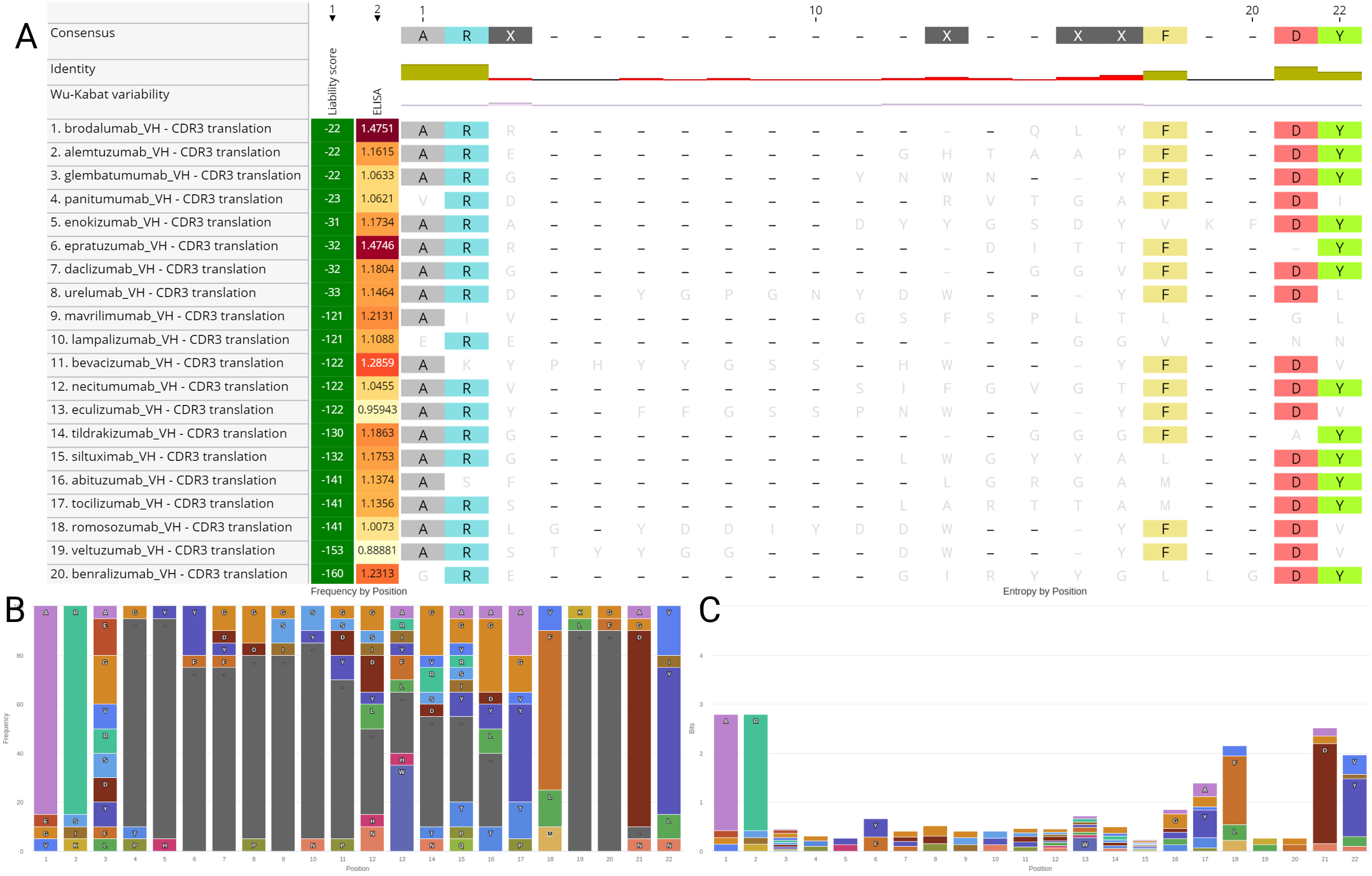Click the liability score -31 cell
Viewport: 1372px width, 876px height.
[332, 223]
